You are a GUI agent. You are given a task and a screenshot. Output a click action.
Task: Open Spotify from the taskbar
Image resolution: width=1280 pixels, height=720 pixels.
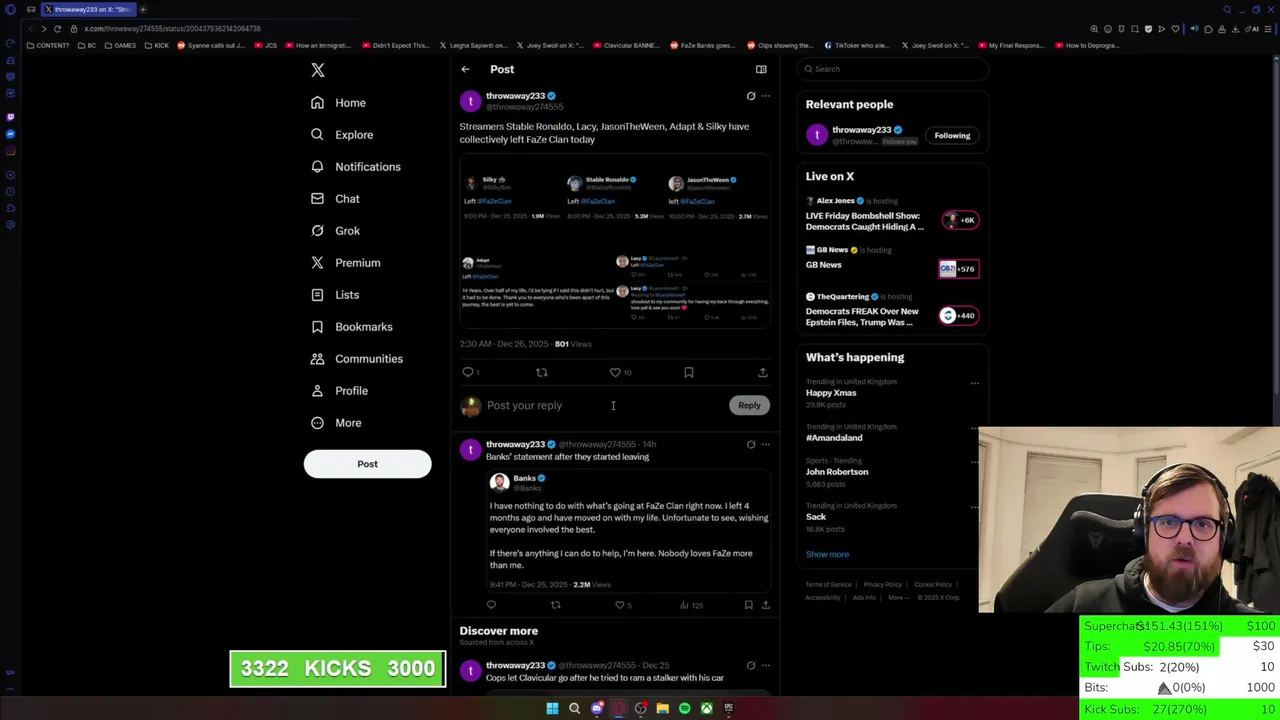pyautogui.click(x=684, y=709)
